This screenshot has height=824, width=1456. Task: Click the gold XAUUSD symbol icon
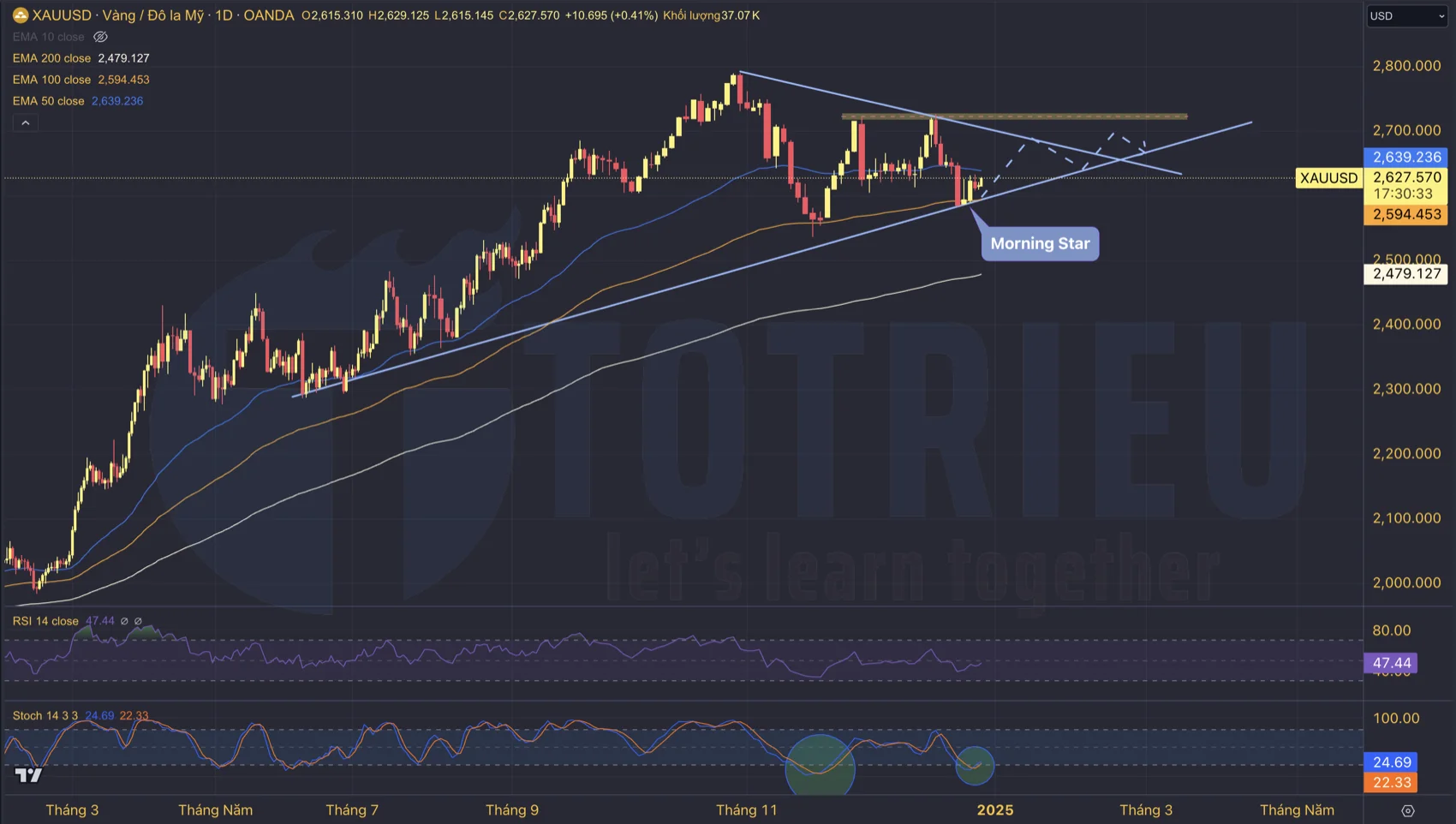(x=20, y=15)
